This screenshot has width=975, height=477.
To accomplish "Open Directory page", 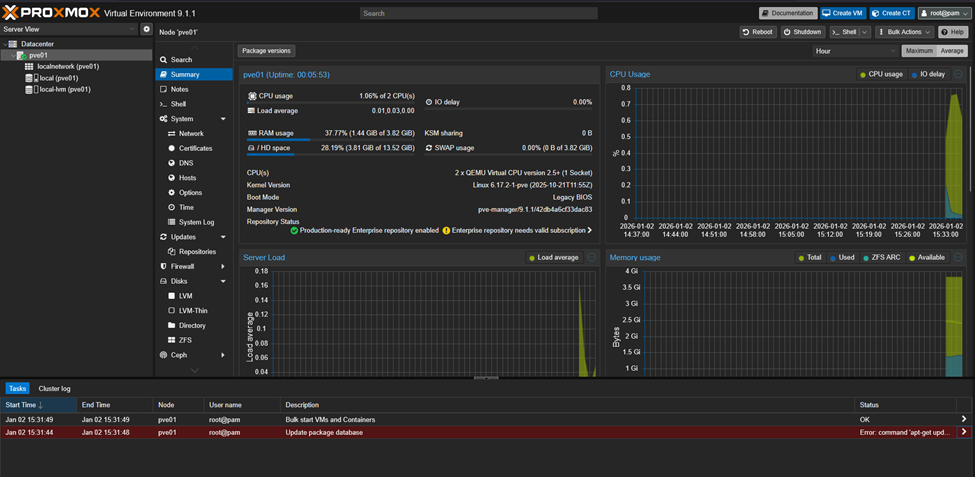I will click(x=194, y=325).
